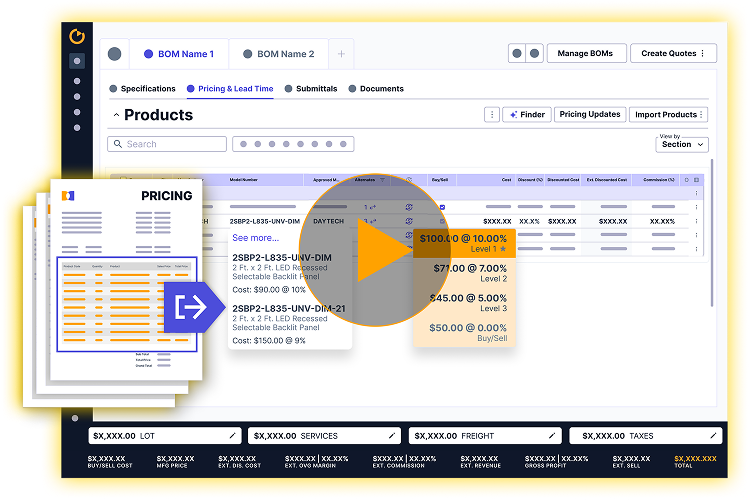Viewport: 750px width, 500px height.
Task: Click the See more... link
Action: pyautogui.click(x=255, y=238)
